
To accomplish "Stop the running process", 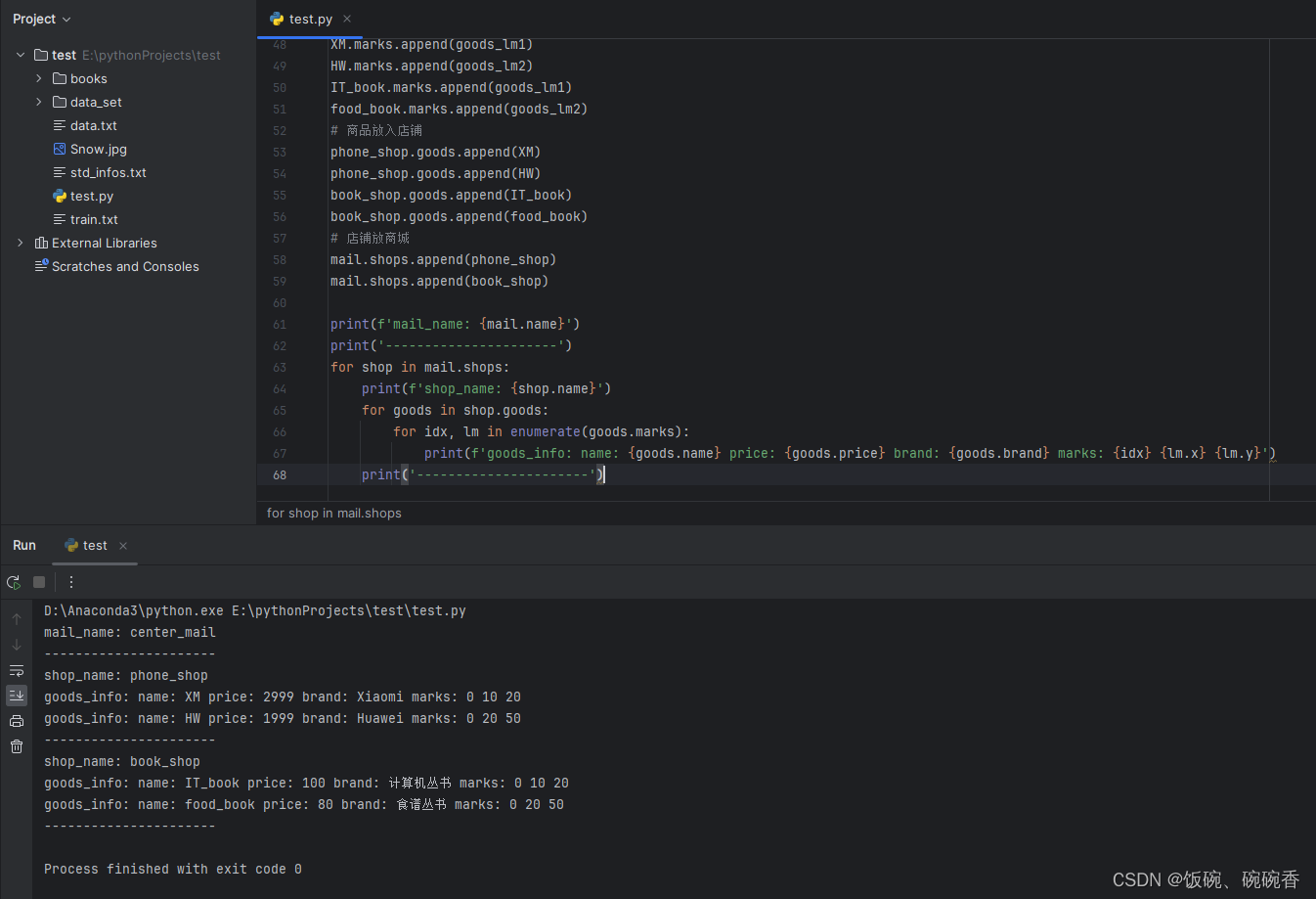I will coord(39,582).
